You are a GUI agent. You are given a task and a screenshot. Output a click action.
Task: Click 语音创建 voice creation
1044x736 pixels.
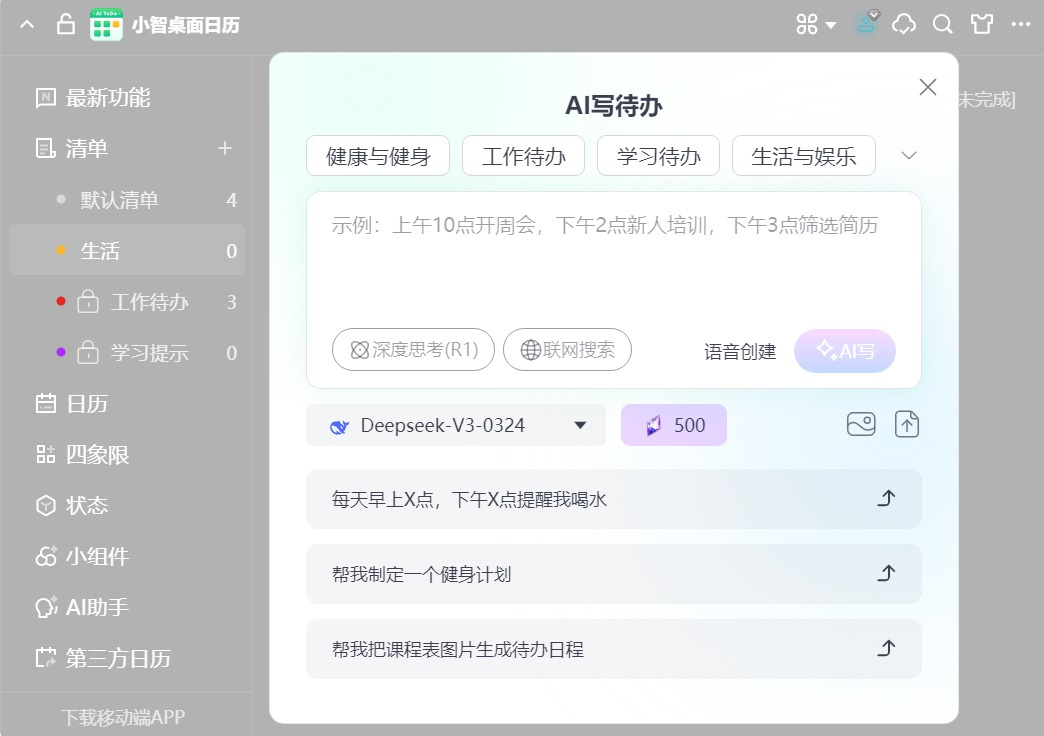tap(739, 351)
